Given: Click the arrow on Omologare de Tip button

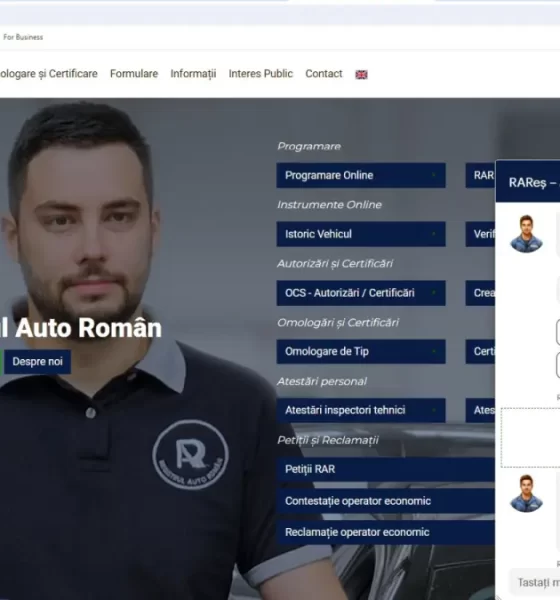Looking at the screenshot, I should [x=434, y=351].
